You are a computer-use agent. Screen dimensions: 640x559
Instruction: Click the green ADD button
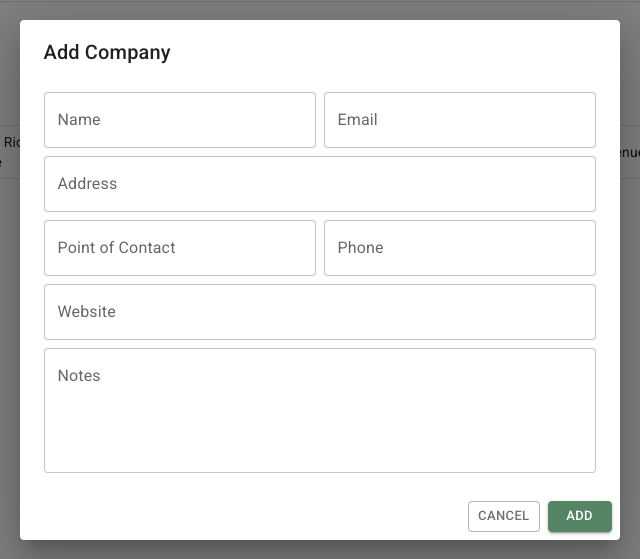click(580, 516)
